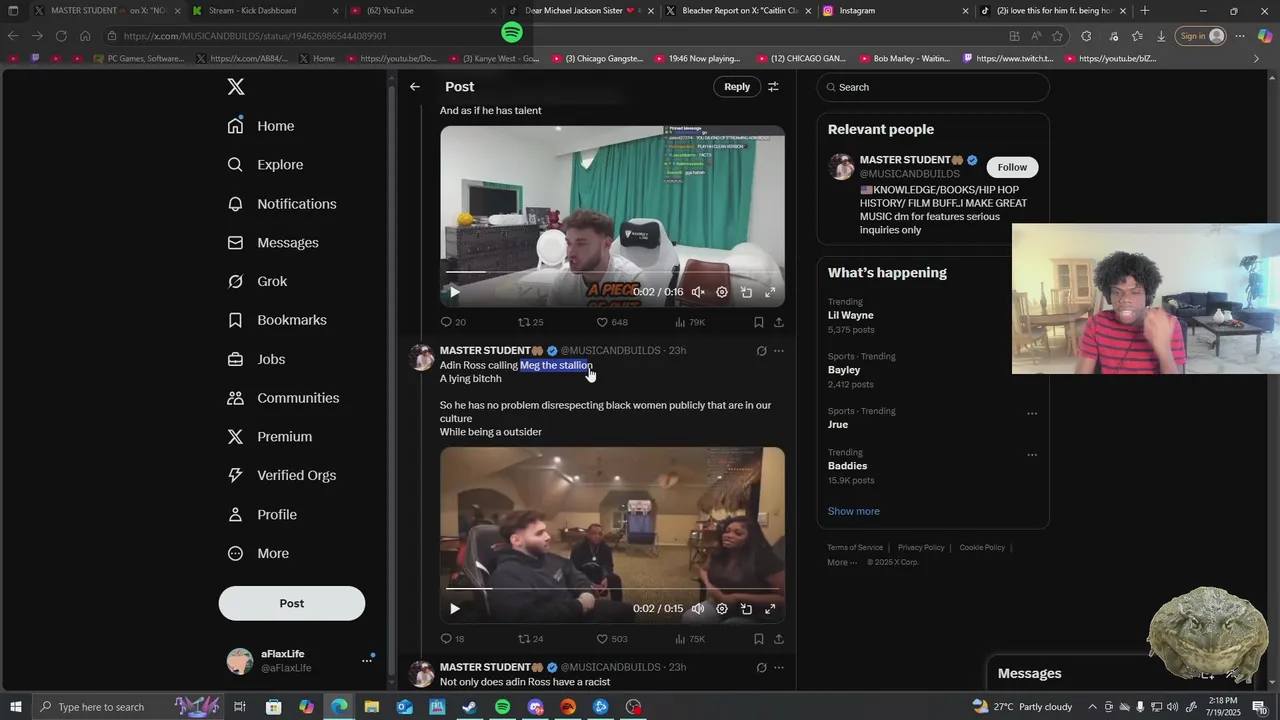Open Verified Orgs in the sidebar
Viewport: 1280px width, 720px height.
[x=281, y=476]
